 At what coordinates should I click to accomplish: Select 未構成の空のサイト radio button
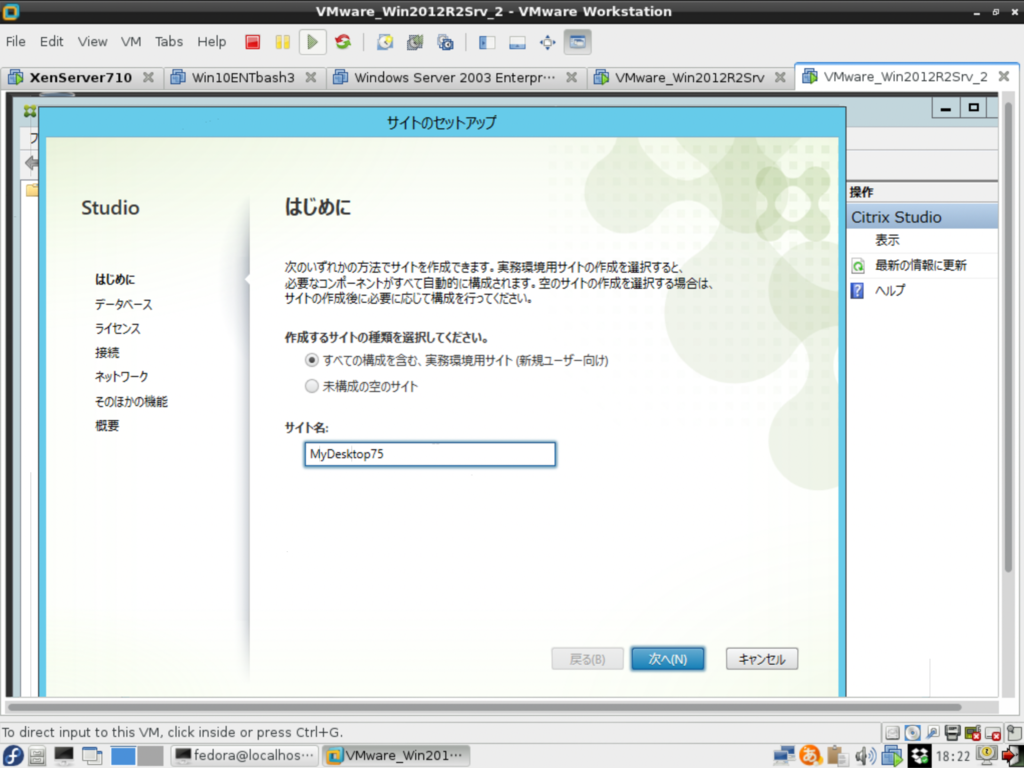pyautogui.click(x=312, y=387)
